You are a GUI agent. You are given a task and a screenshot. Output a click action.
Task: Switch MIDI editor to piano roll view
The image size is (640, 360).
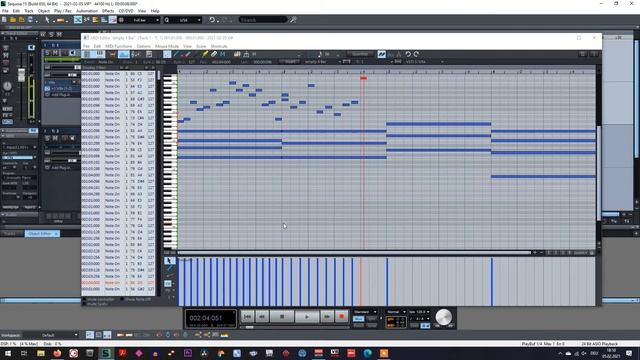pos(99,54)
